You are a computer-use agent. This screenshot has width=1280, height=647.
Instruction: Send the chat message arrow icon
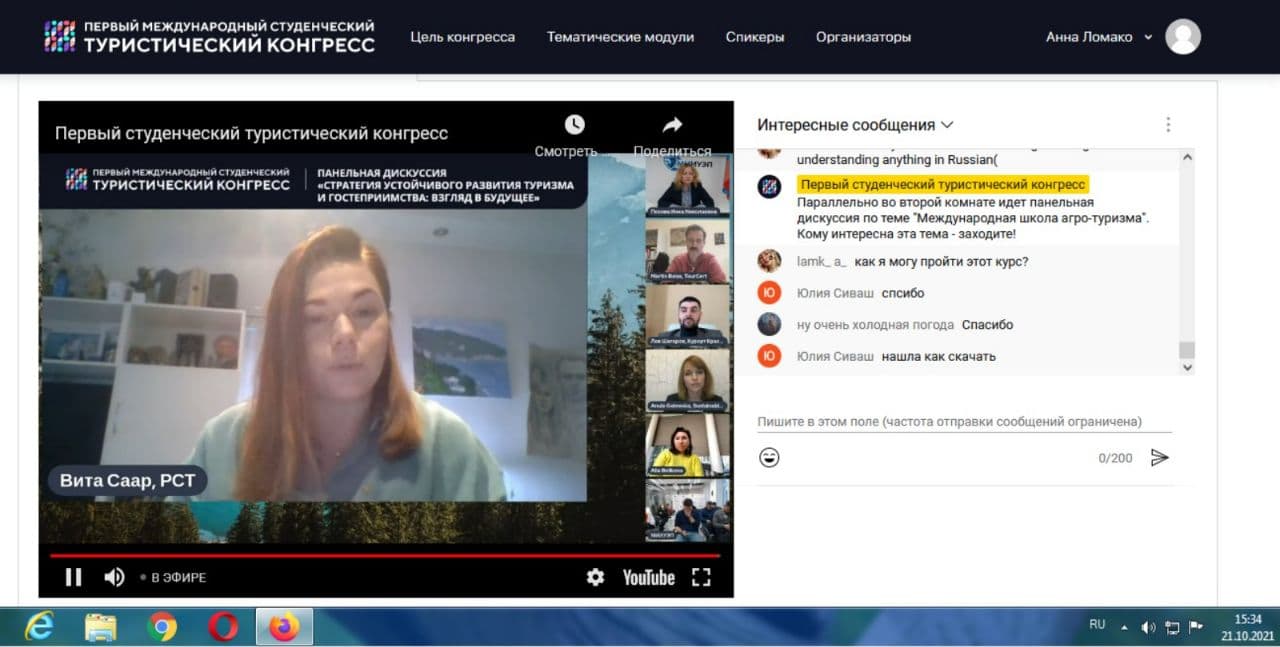[1159, 457]
